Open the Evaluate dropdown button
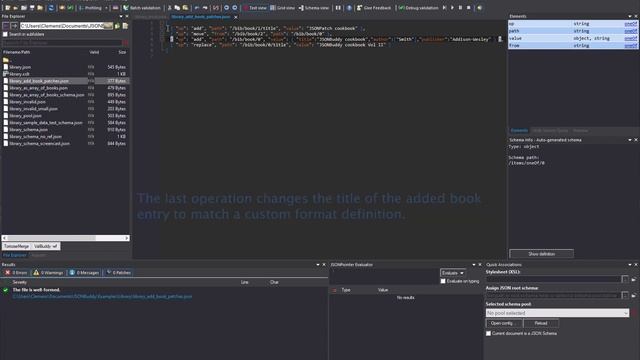640x360 pixels. pyautogui.click(x=453, y=273)
